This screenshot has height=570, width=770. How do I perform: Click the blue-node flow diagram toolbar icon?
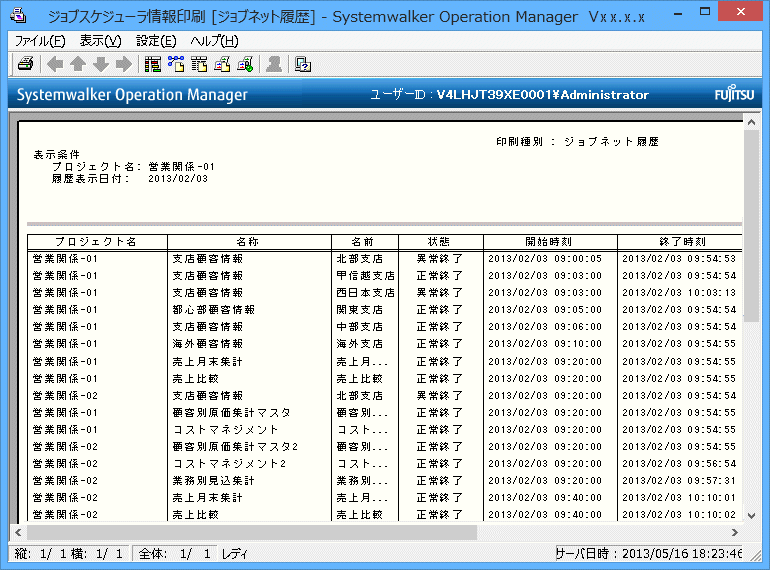[x=177, y=65]
